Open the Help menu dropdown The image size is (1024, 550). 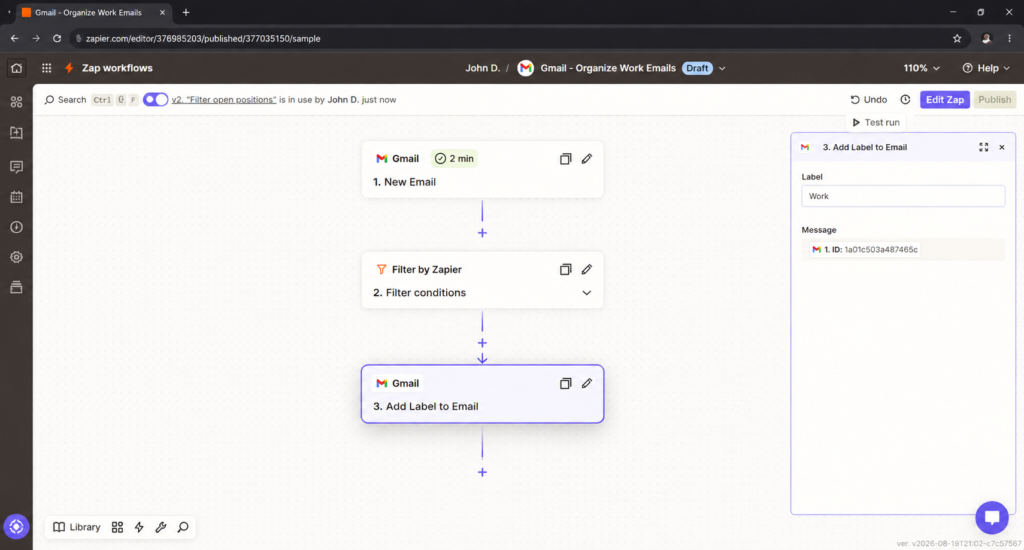pos(986,68)
